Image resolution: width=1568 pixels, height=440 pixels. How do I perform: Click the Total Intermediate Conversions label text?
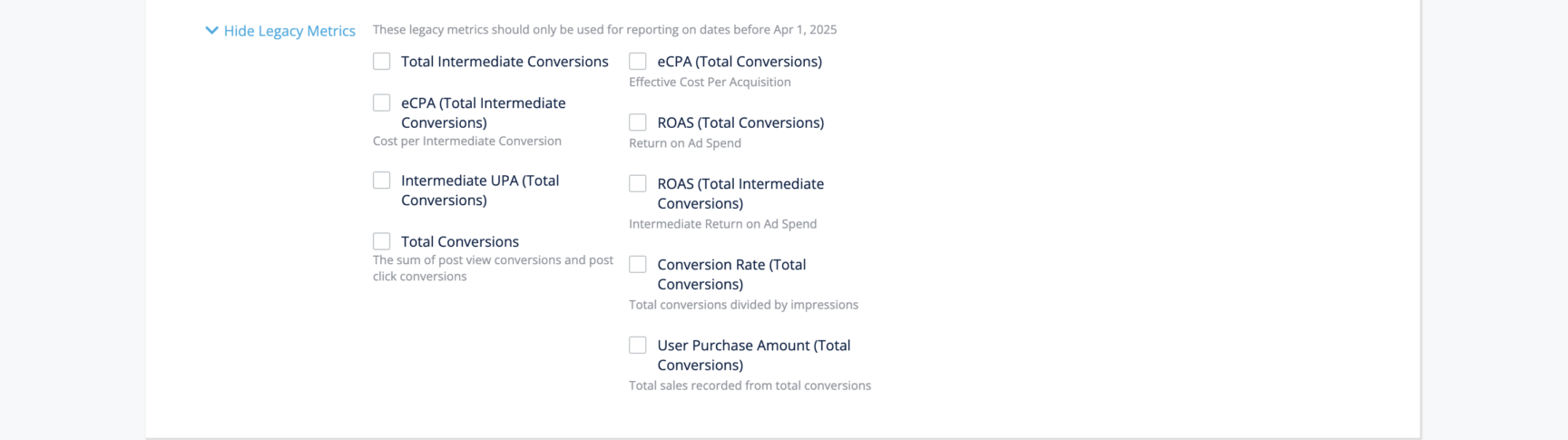505,62
